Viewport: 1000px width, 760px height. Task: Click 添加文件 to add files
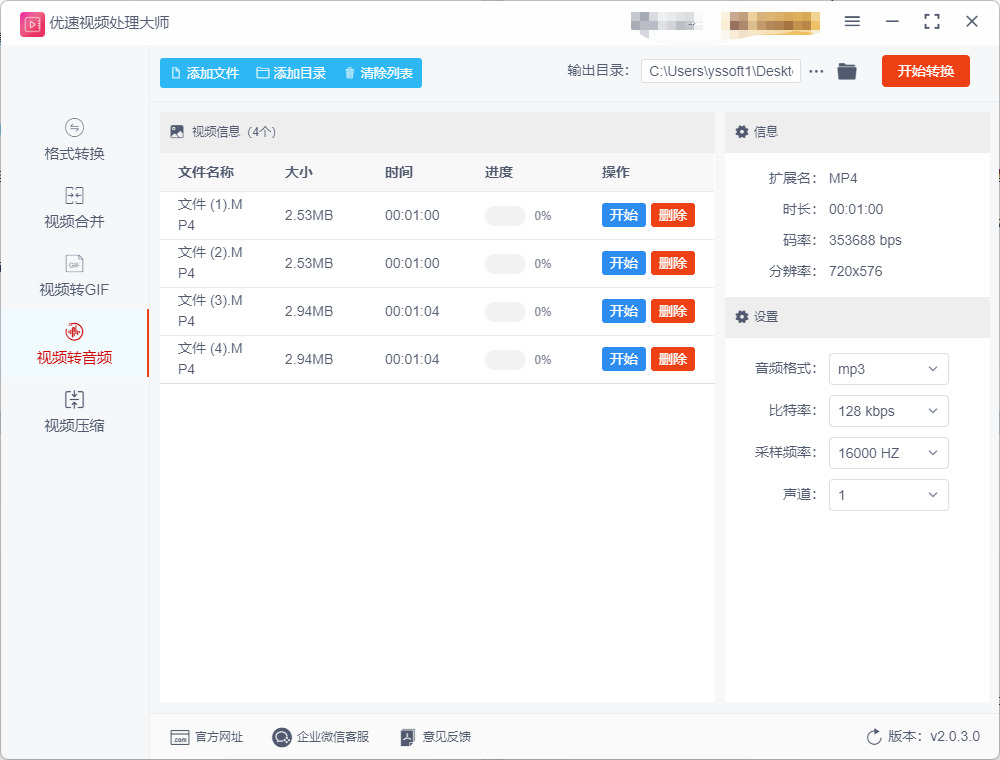click(x=205, y=73)
